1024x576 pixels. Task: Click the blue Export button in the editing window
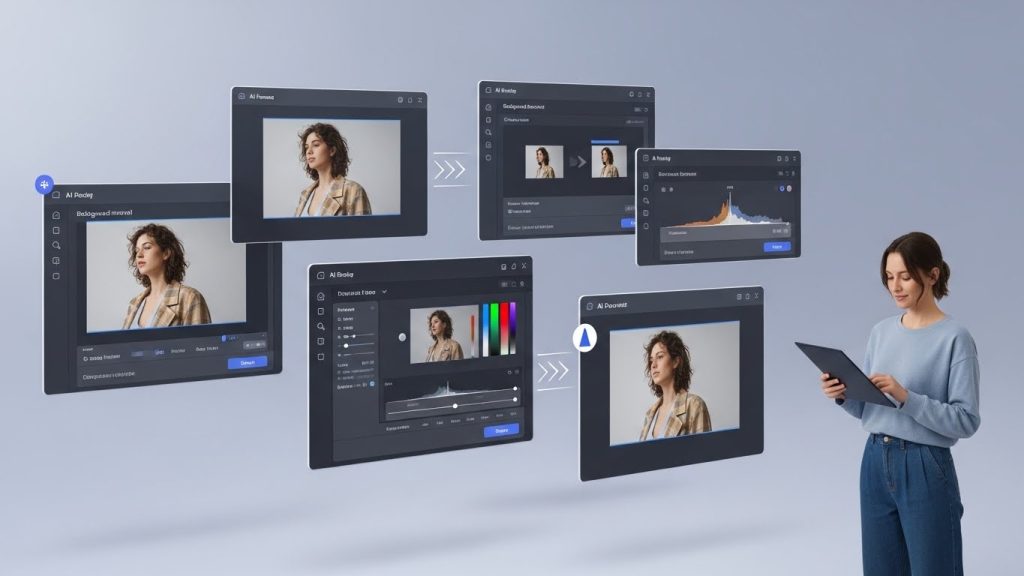(x=502, y=430)
